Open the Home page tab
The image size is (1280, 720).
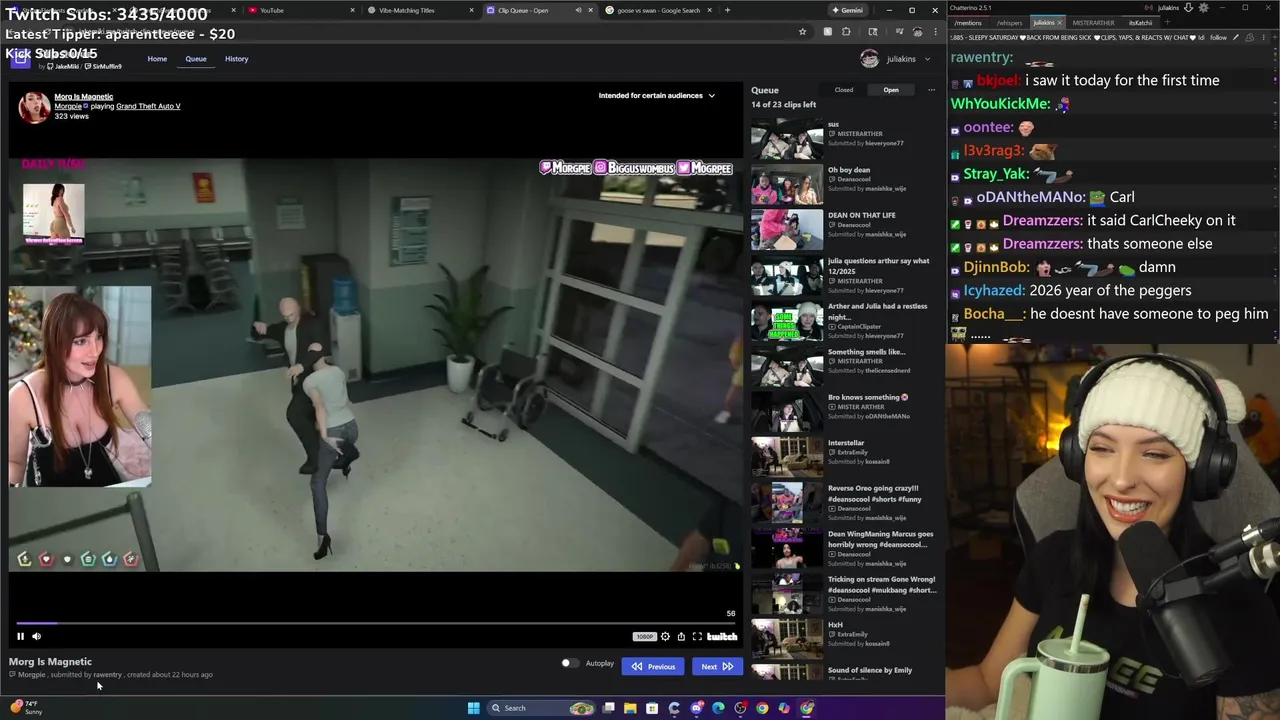coord(157,59)
